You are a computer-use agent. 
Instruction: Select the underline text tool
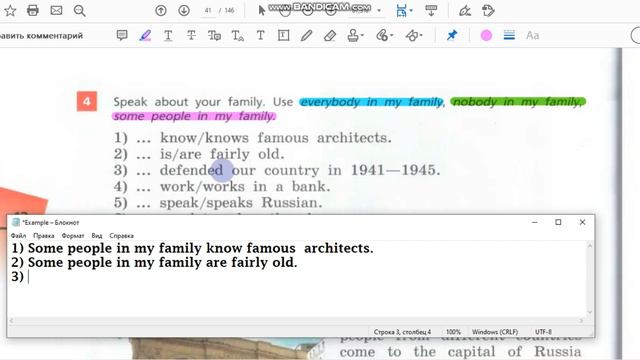click(x=168, y=36)
